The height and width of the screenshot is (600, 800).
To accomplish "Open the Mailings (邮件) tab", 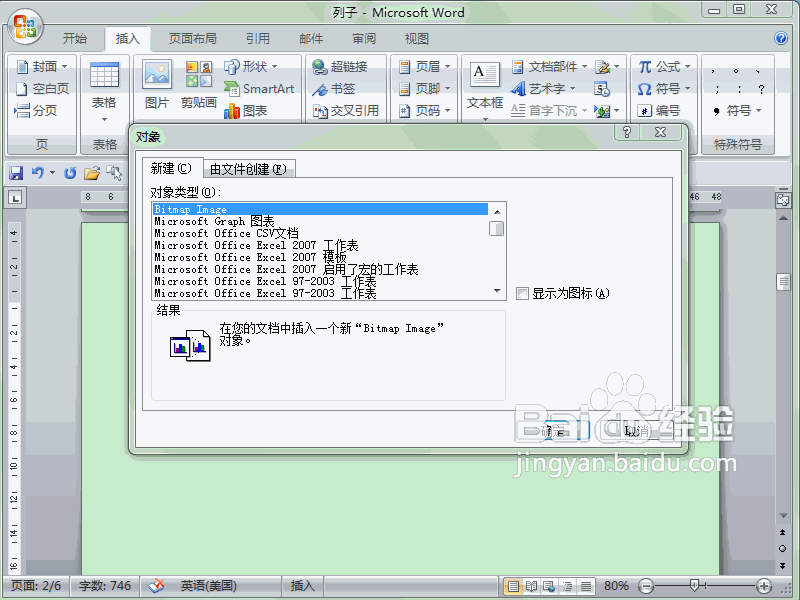I will pyautogui.click(x=311, y=39).
